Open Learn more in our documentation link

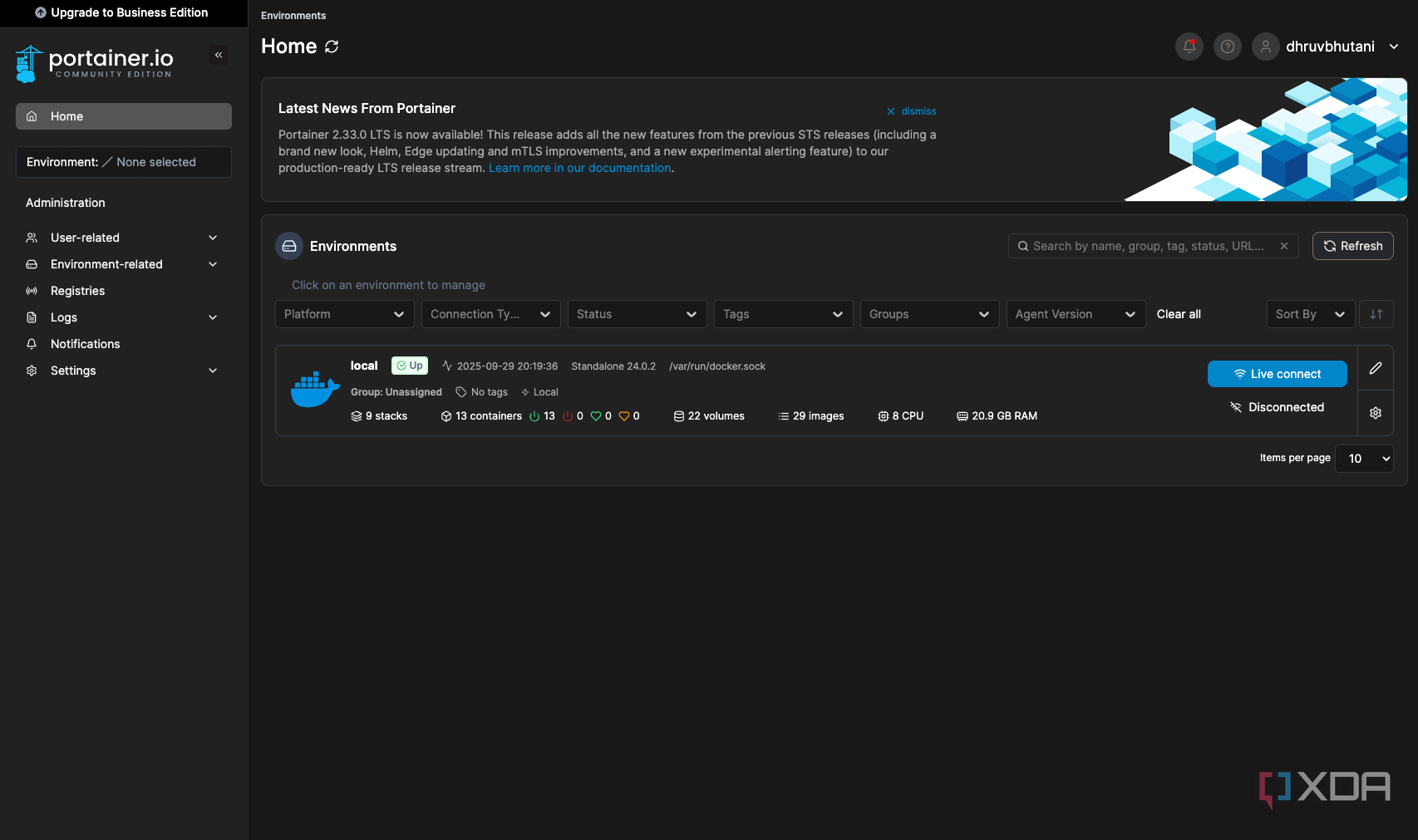pos(579,168)
